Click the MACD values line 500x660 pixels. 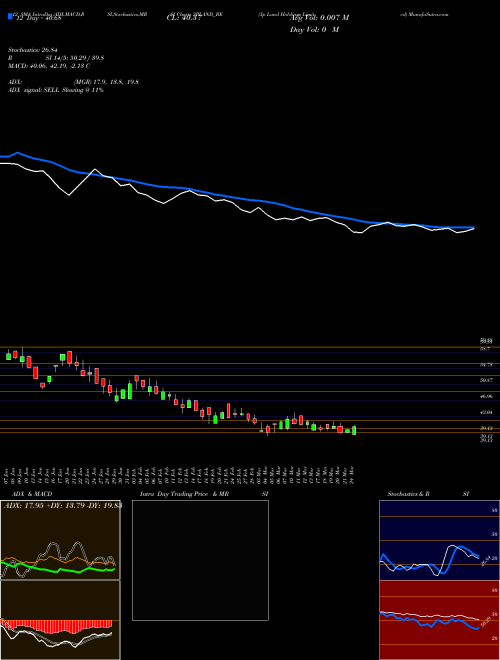coord(49,66)
